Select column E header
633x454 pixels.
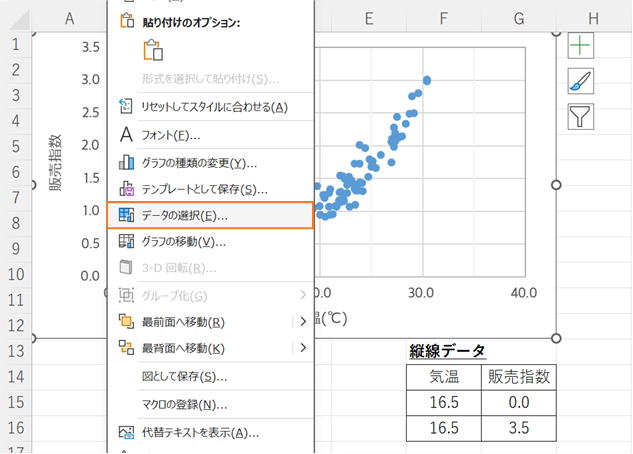369,19
